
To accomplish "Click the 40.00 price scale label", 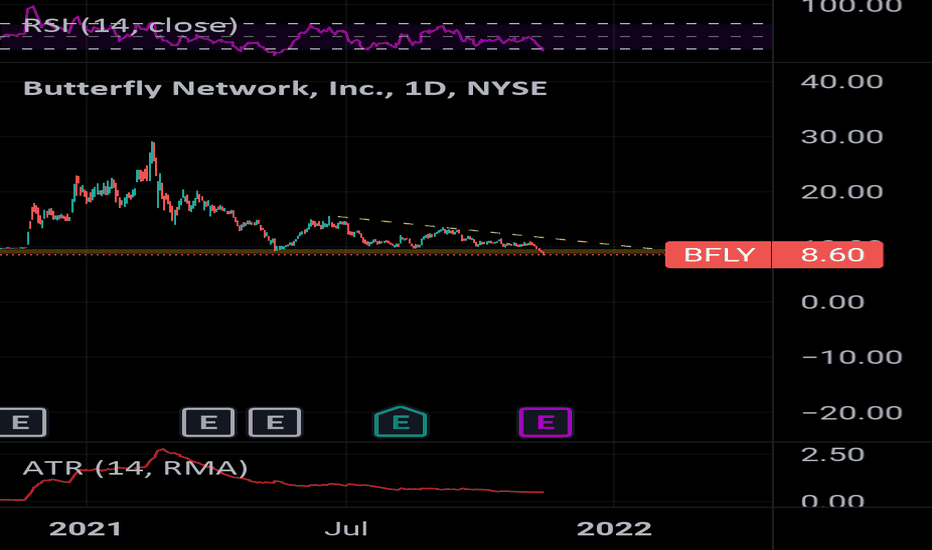I will point(842,81).
